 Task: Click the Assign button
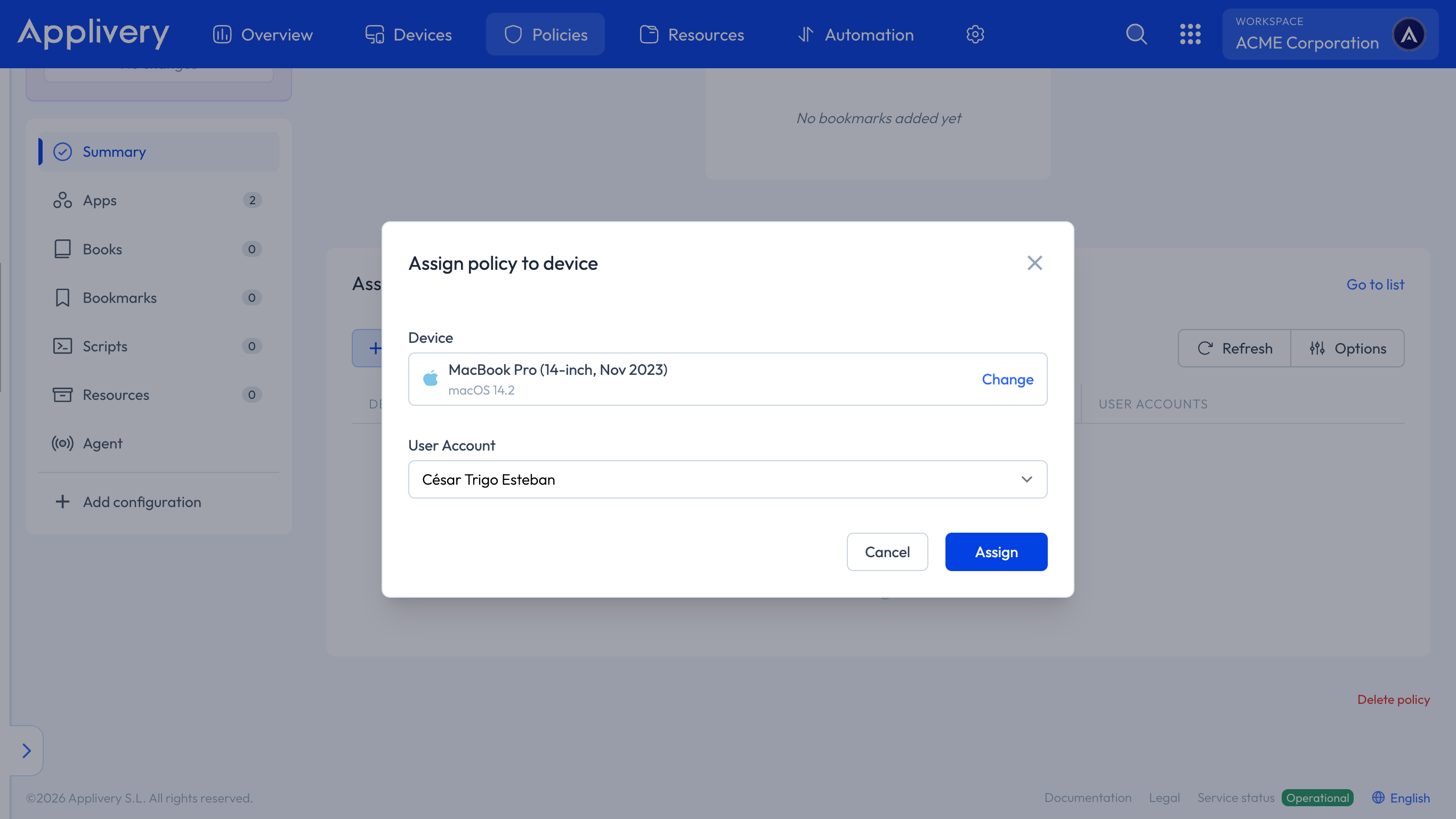tap(996, 552)
